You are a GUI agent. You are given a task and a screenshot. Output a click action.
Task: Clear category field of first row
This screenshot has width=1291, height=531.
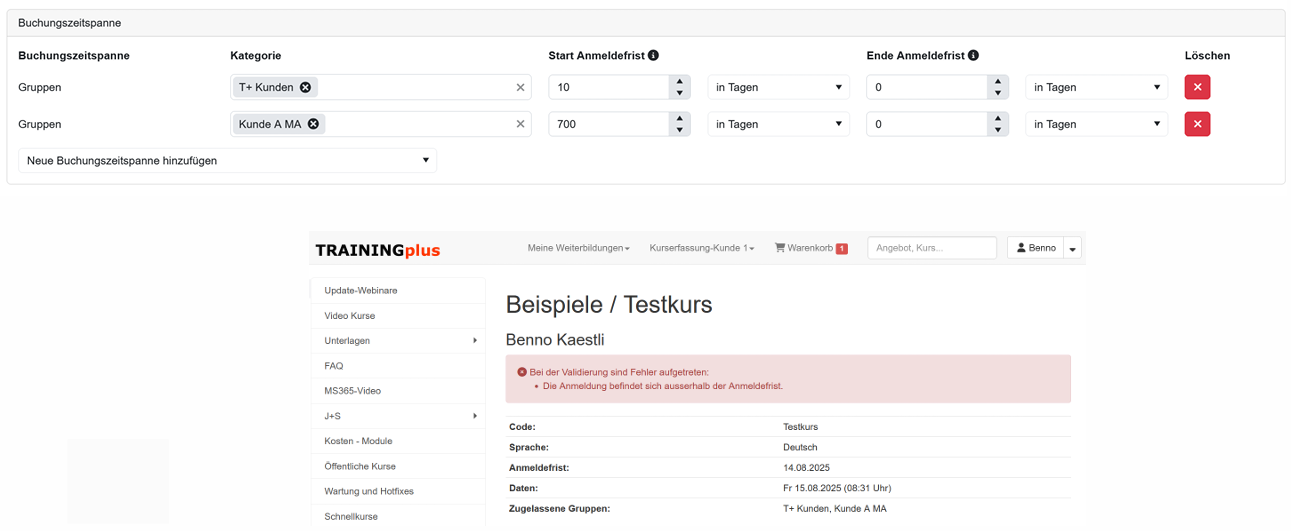(x=520, y=87)
